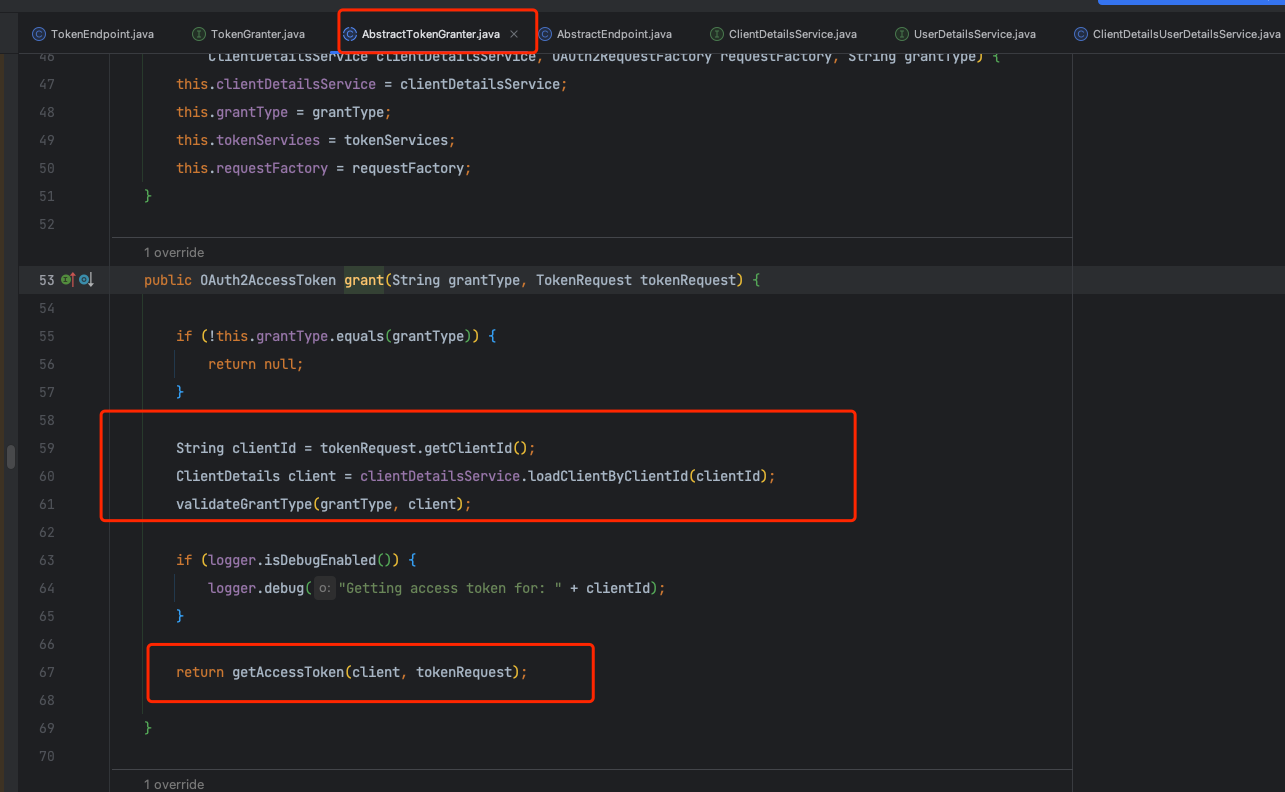
Task: Open the ClientDetailsService.java tab
Action: (792, 34)
